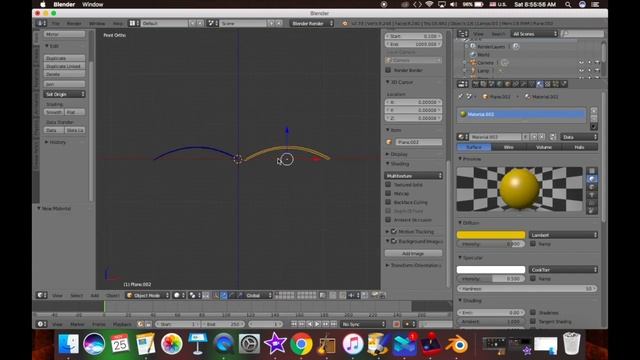Viewport: 640px width, 360px height.
Task: Open the Set Origin dropdown
Action: pyautogui.click(x=64, y=94)
